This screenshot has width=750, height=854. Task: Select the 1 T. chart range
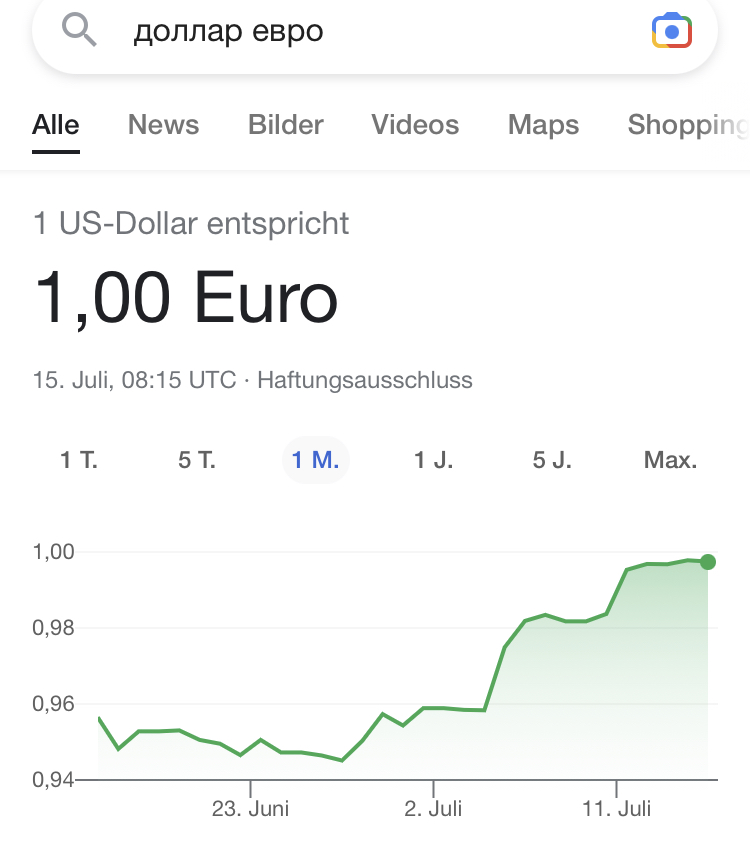click(79, 460)
